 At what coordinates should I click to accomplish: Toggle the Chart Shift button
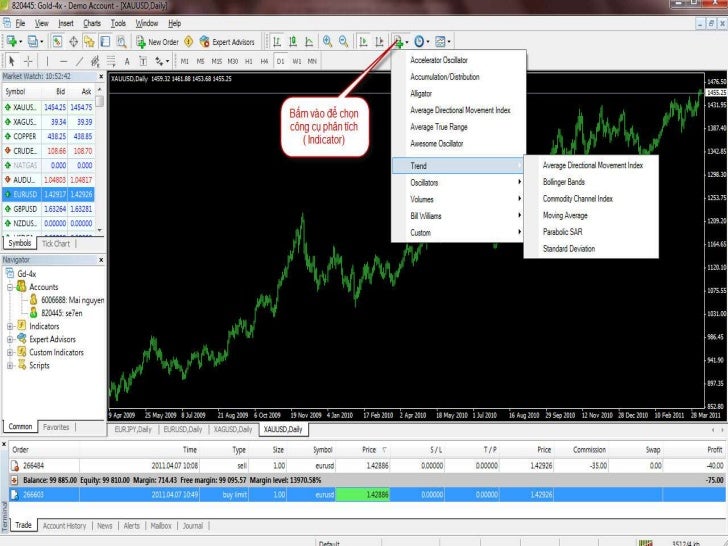point(379,42)
